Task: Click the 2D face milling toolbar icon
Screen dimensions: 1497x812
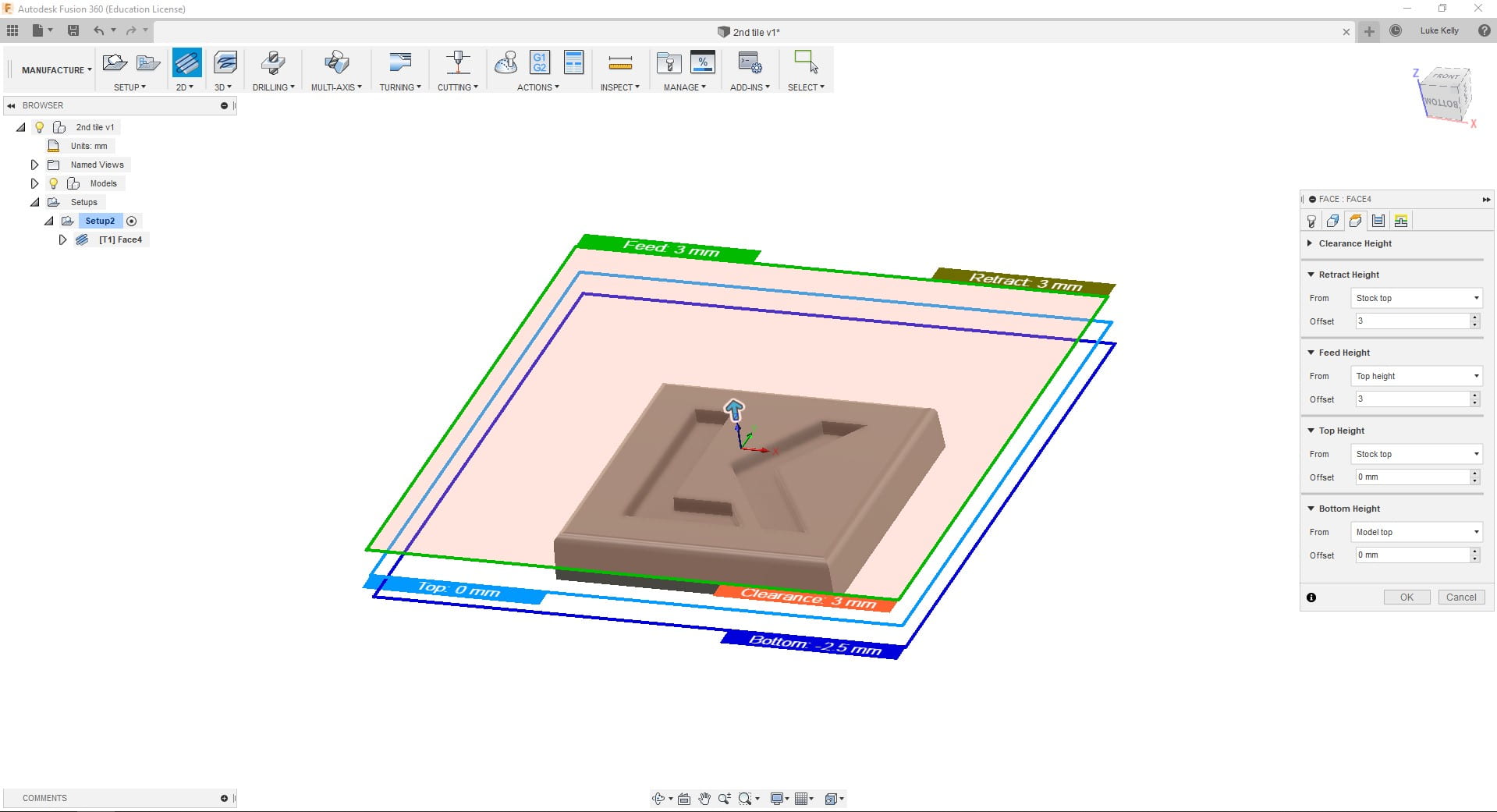Action: click(186, 62)
